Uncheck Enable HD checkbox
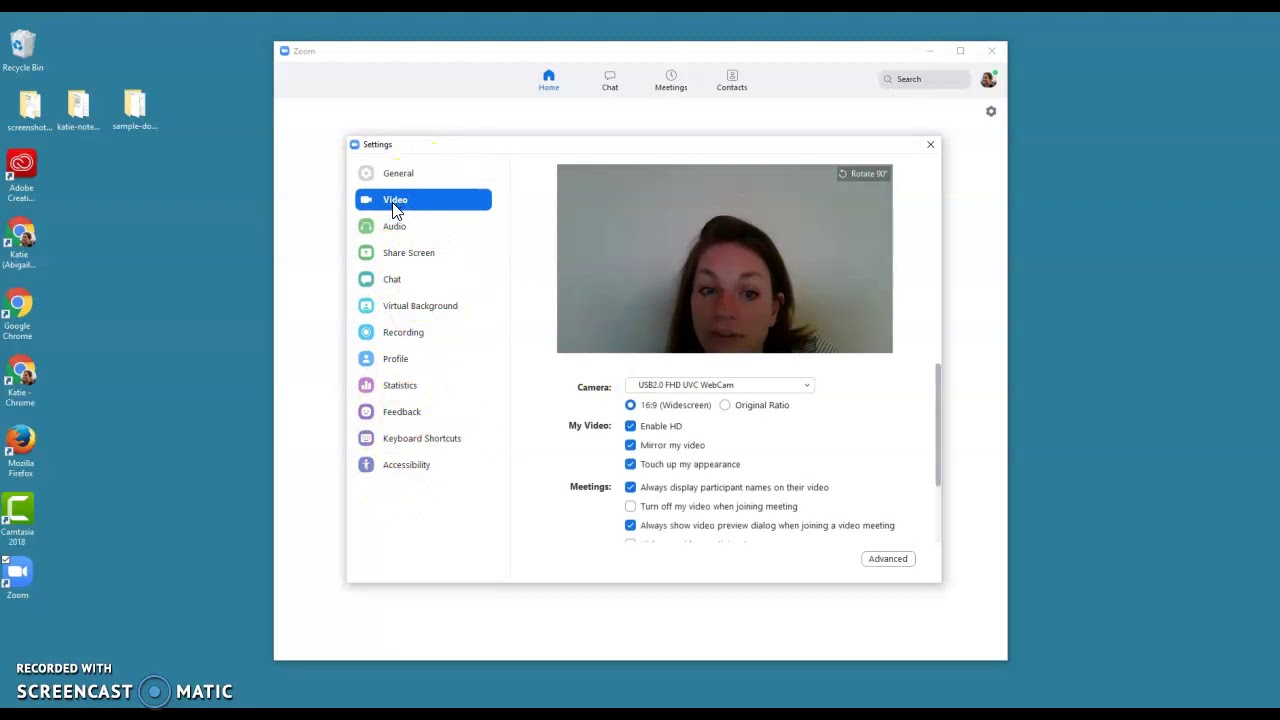 pyautogui.click(x=630, y=426)
